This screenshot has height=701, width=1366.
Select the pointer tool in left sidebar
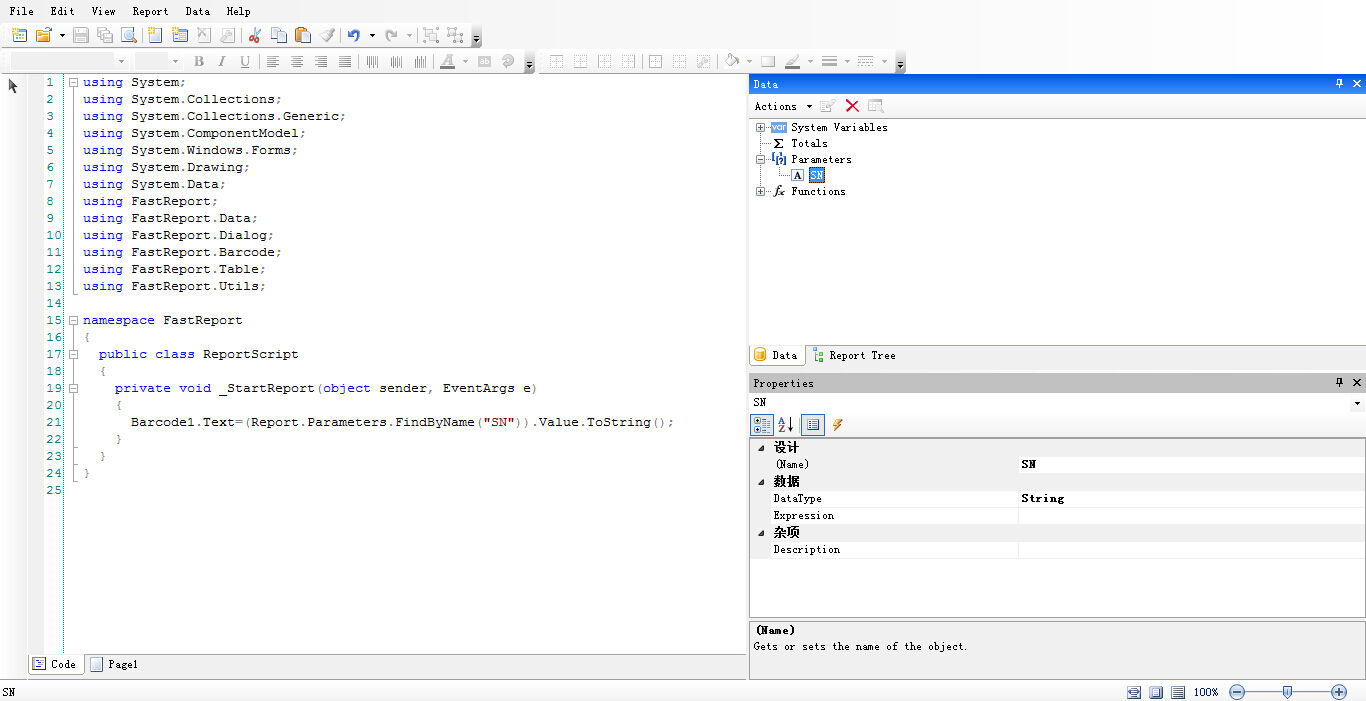click(13, 86)
